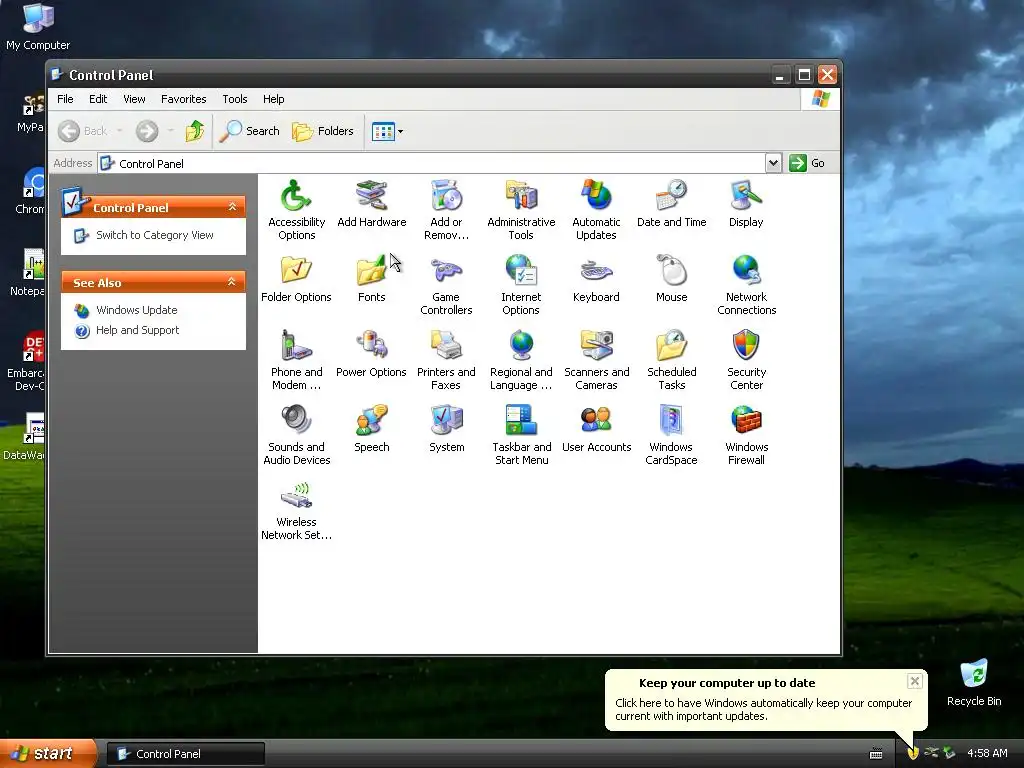Click the on-screen keyboard tray icon
Image resolution: width=1024 pixels, height=768 pixels.
pyautogui.click(x=876, y=754)
